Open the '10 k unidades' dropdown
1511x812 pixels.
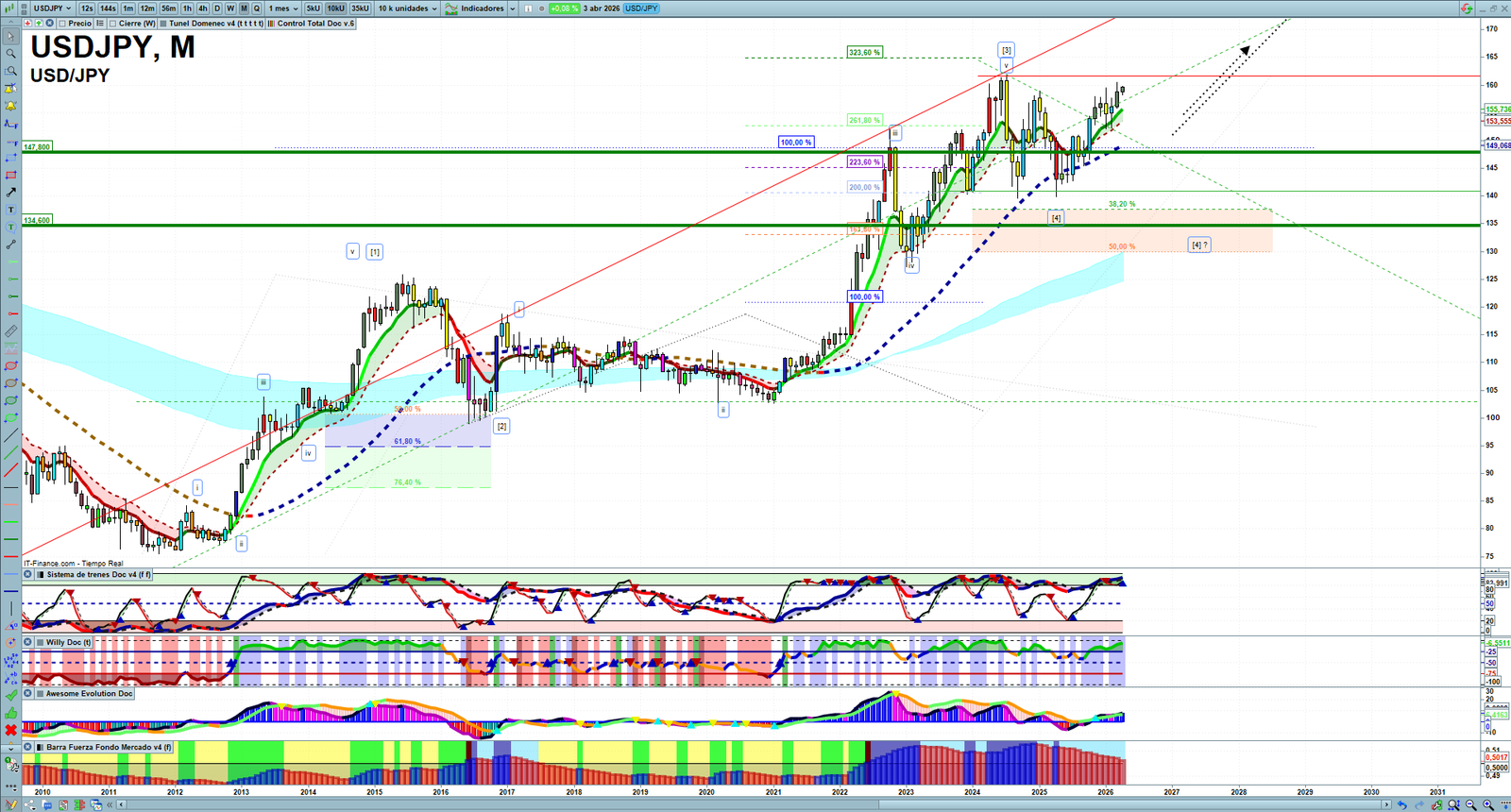[408, 8]
